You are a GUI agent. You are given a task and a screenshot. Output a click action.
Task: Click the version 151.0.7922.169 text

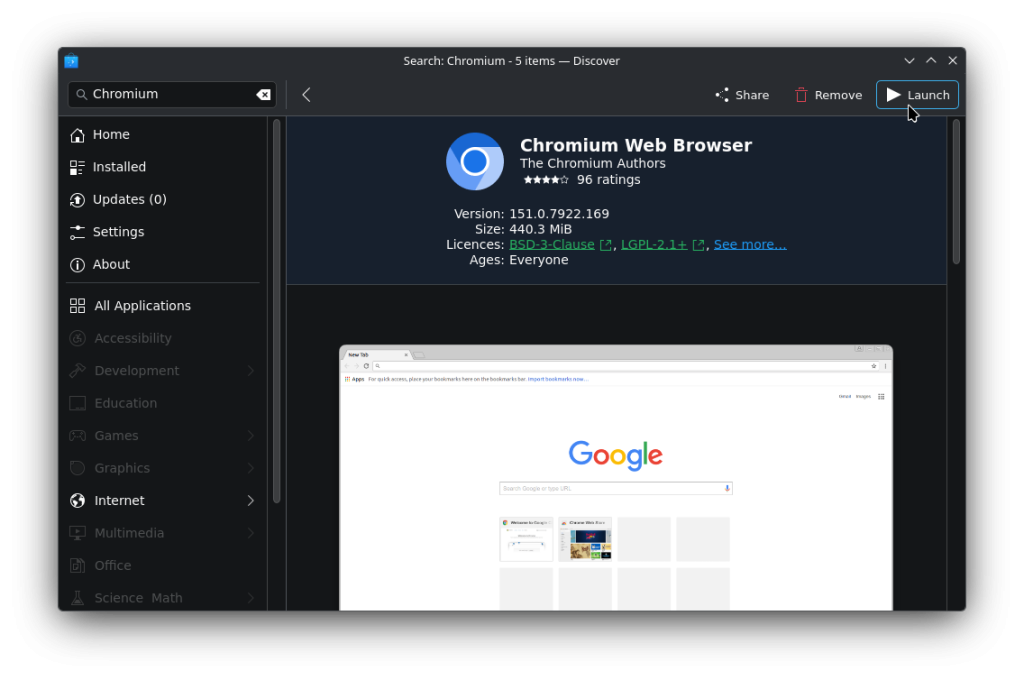click(x=559, y=214)
